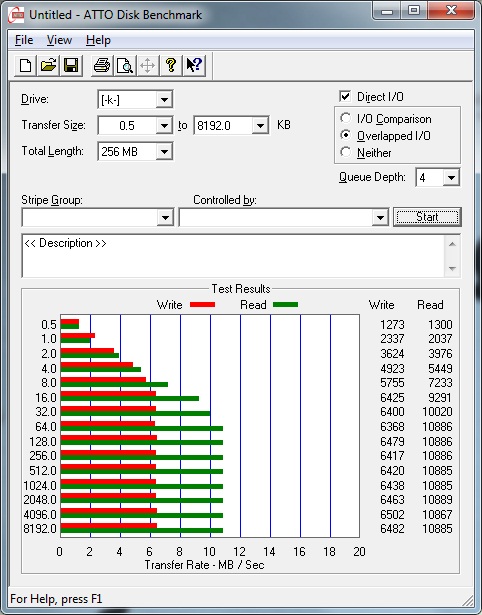Uncheck the Direct I/O checkbox
This screenshot has height=615, width=482.
345,96
